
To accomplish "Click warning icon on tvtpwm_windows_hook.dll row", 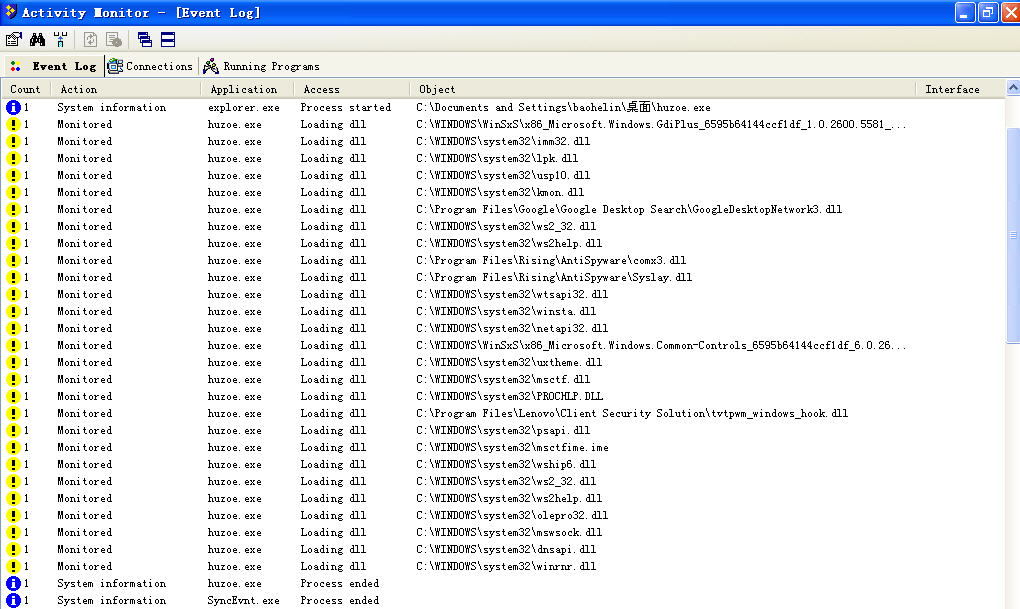I will [x=13, y=413].
